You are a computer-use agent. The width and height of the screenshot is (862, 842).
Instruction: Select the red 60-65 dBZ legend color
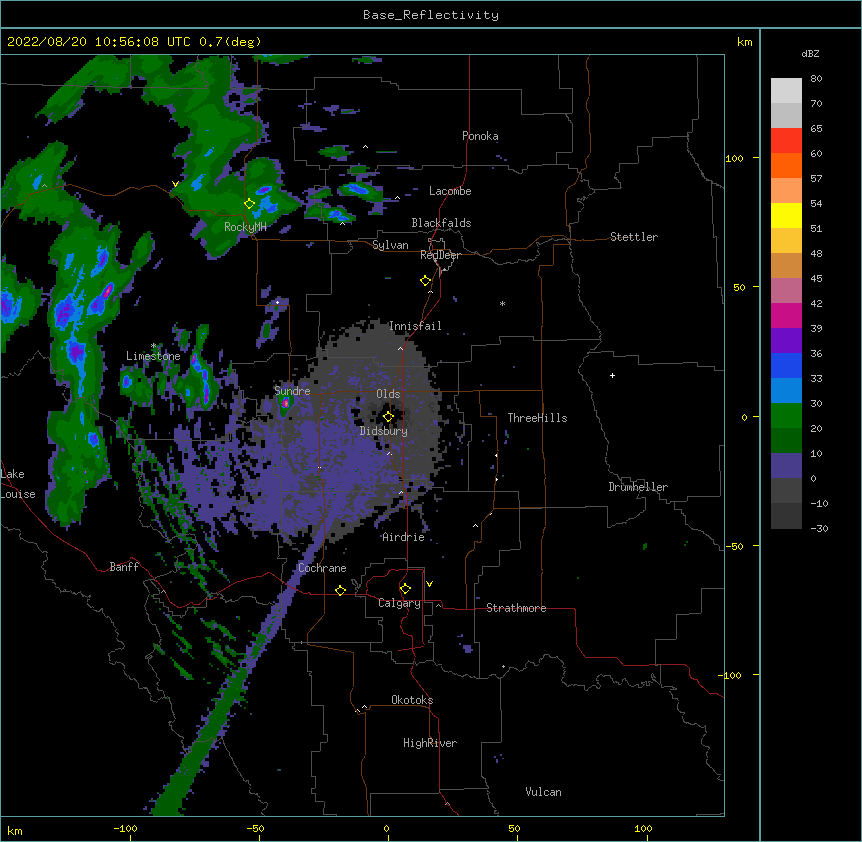(x=786, y=141)
